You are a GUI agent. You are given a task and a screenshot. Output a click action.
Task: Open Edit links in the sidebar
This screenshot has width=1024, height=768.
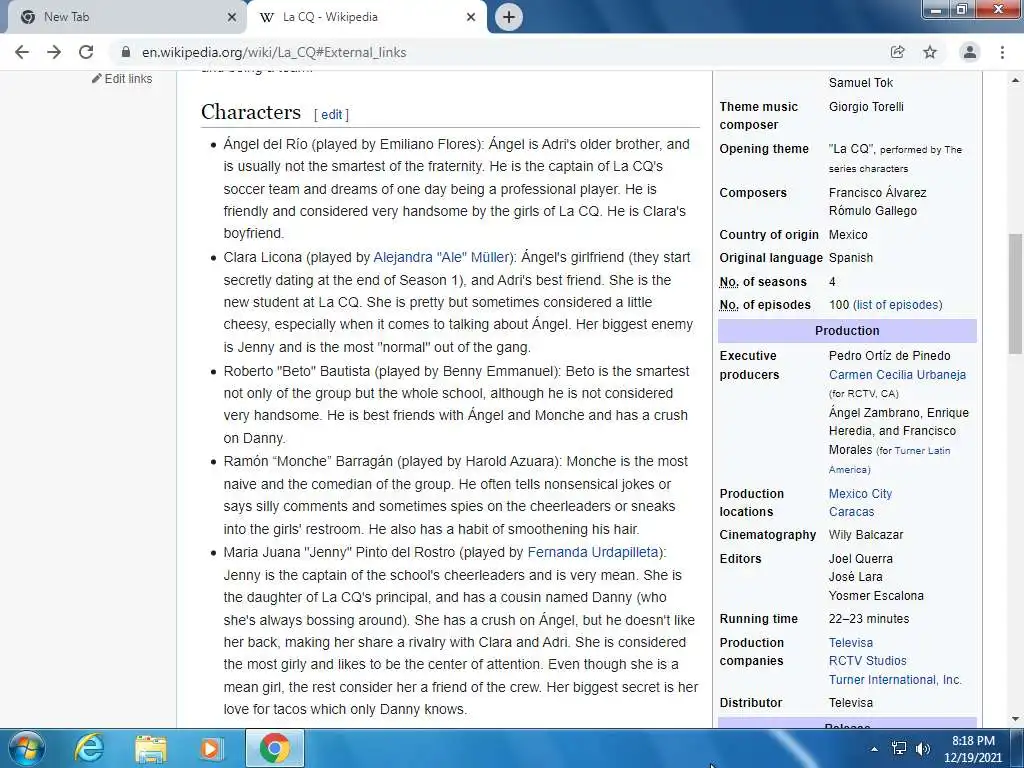click(123, 78)
